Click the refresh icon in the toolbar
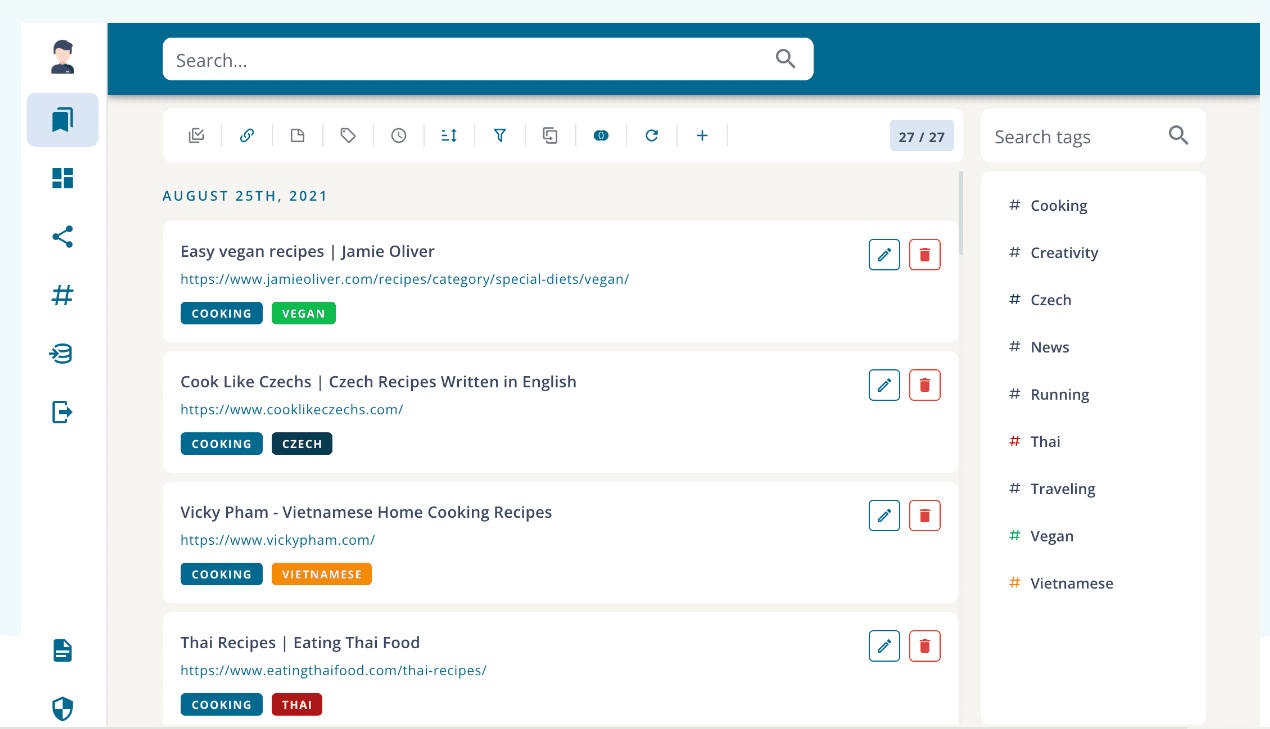 coord(651,136)
